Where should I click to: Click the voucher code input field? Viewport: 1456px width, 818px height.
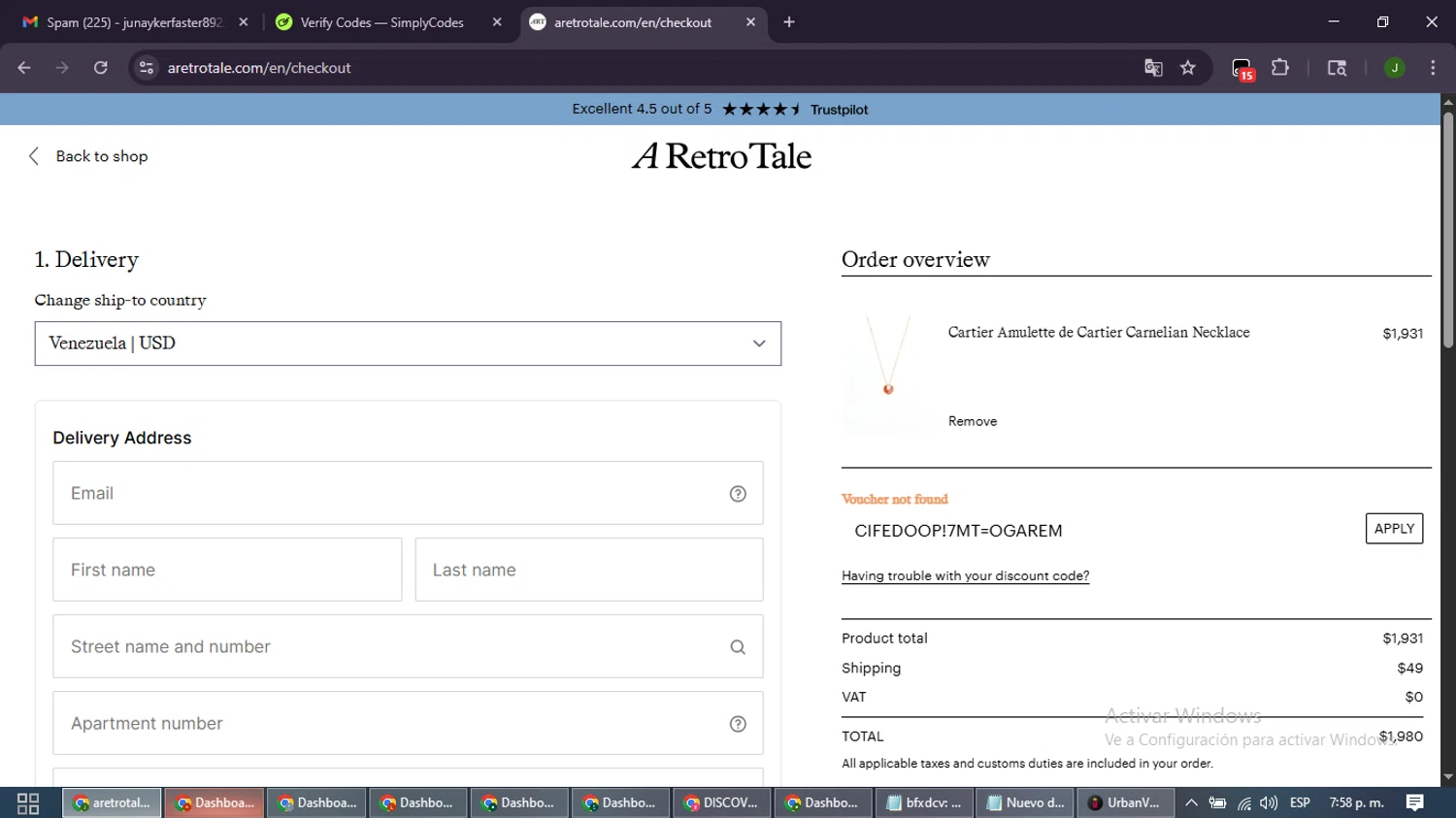click(x=1099, y=531)
